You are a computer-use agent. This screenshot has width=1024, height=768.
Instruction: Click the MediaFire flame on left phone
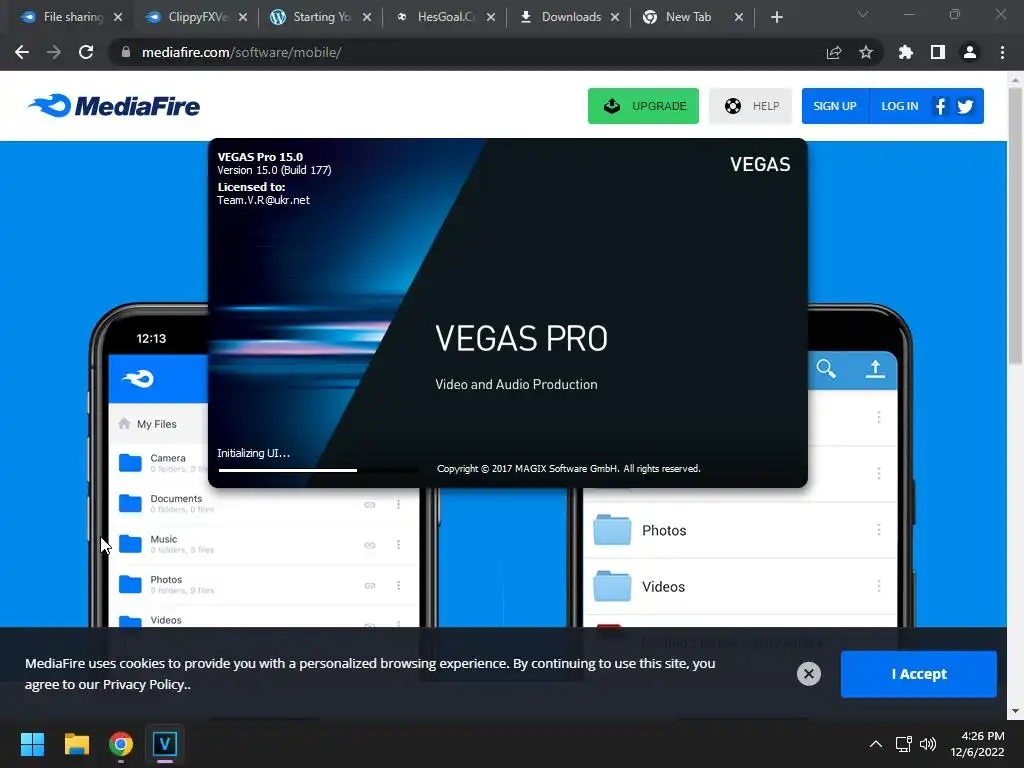(x=138, y=379)
